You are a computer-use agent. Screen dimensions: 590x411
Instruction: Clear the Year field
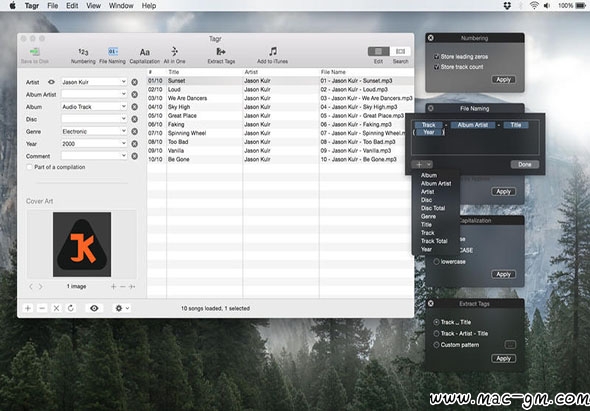(x=134, y=144)
